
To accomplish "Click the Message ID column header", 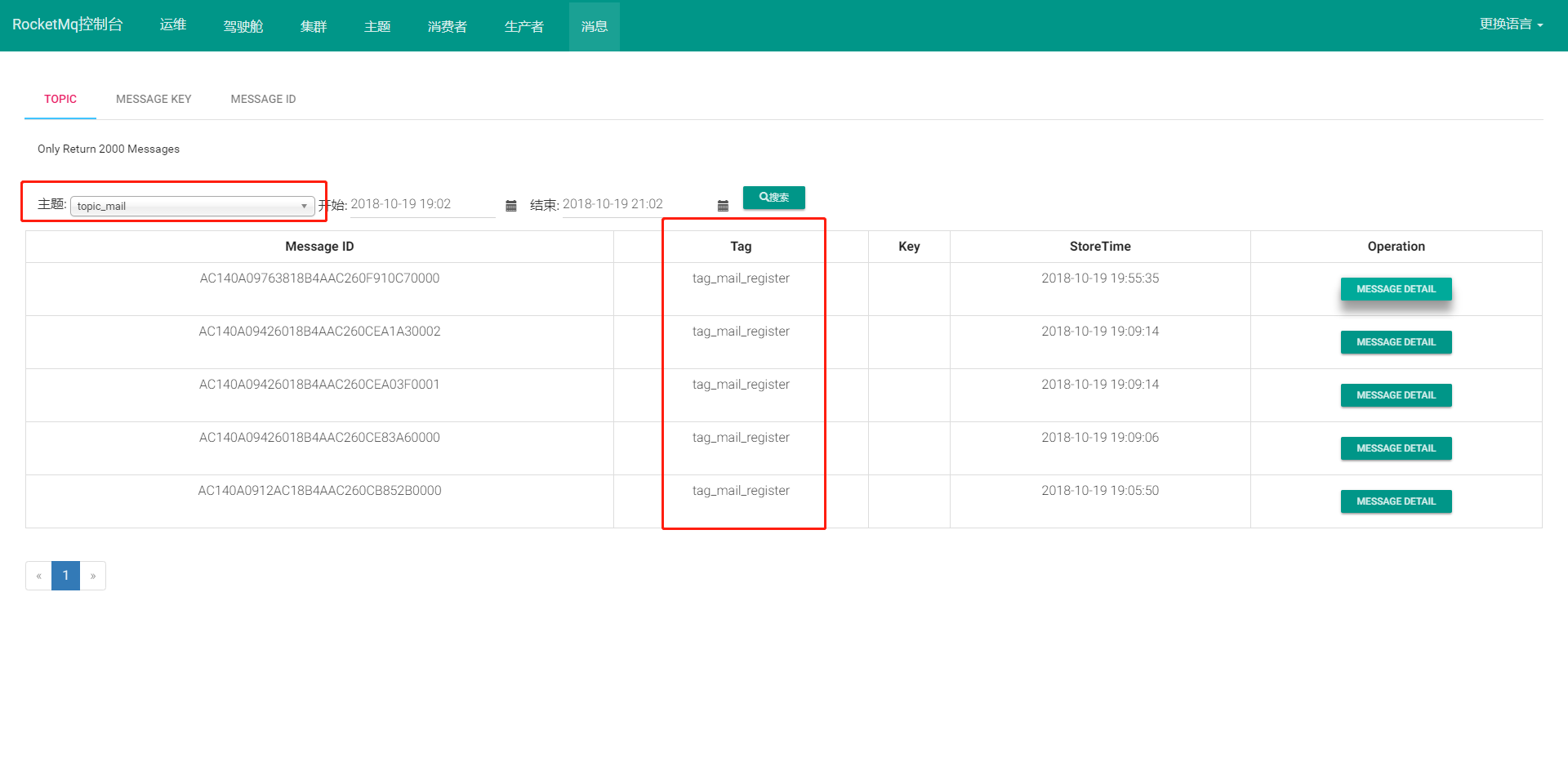I will (x=319, y=247).
